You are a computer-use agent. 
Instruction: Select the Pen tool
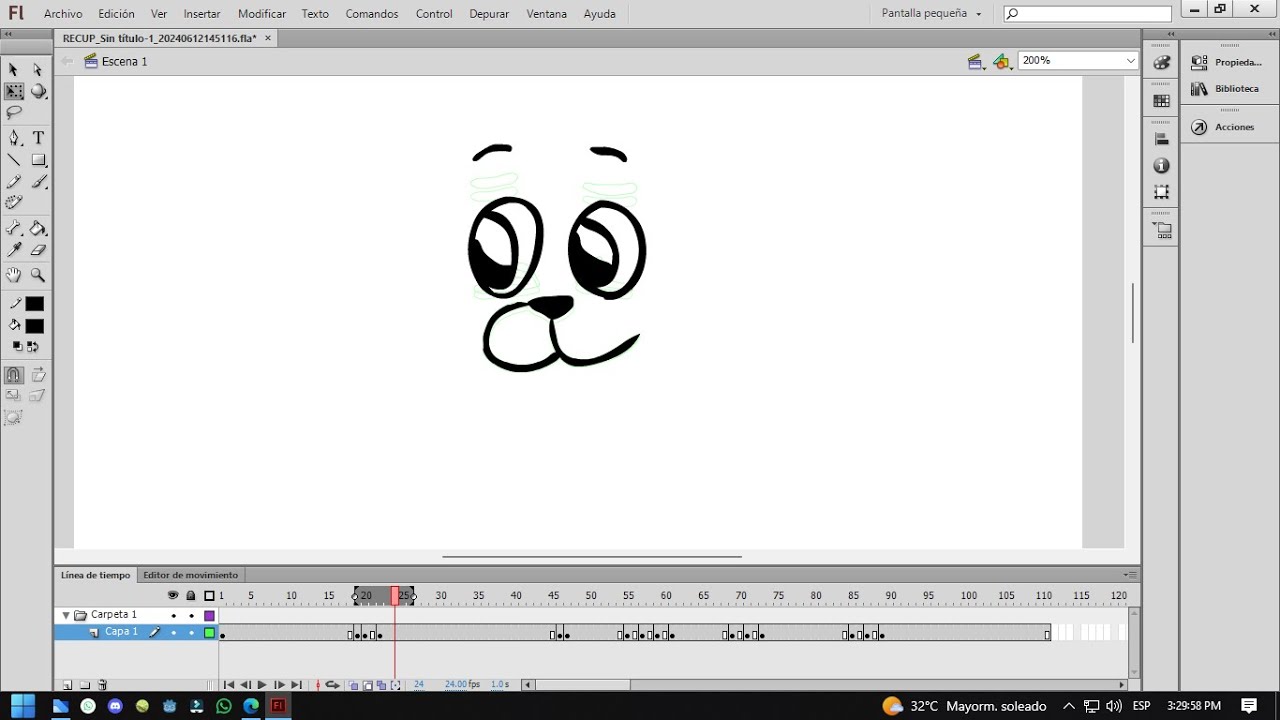coord(14,138)
